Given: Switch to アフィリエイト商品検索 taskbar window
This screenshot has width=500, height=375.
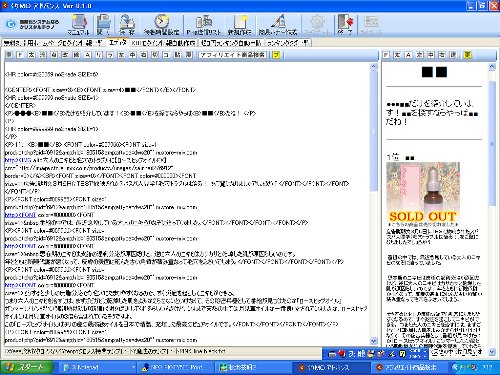Looking at the screenshot, I should [409, 367].
